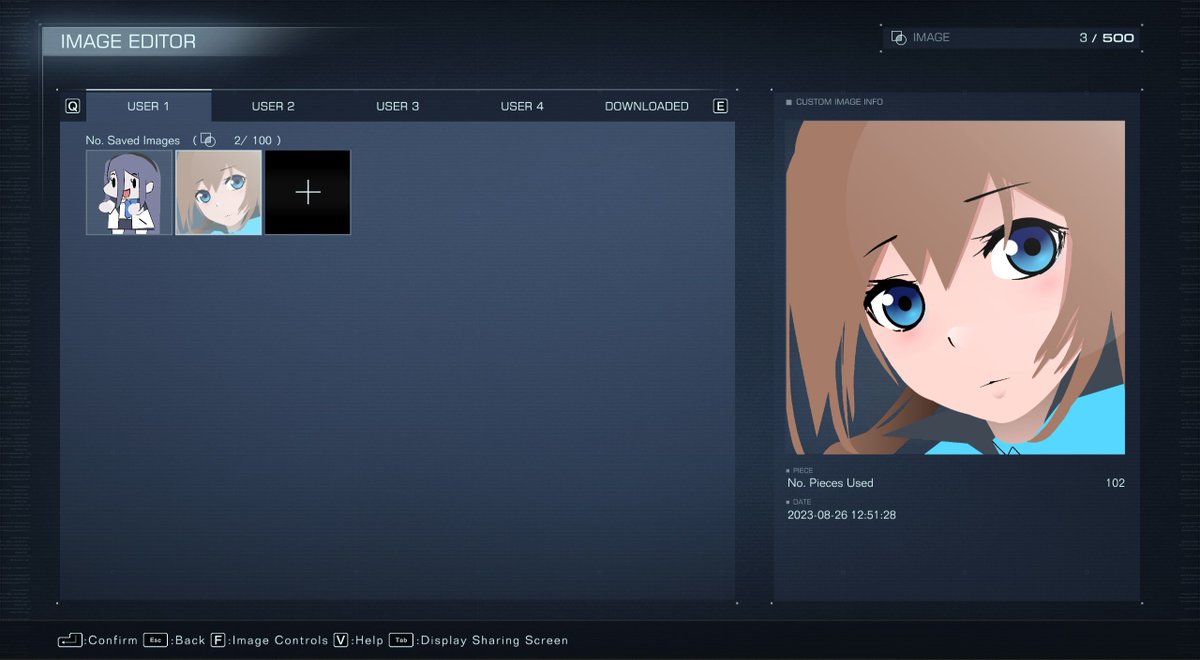The image size is (1200, 660).
Task: Click the 'No. Saved Images' label
Action: point(133,141)
